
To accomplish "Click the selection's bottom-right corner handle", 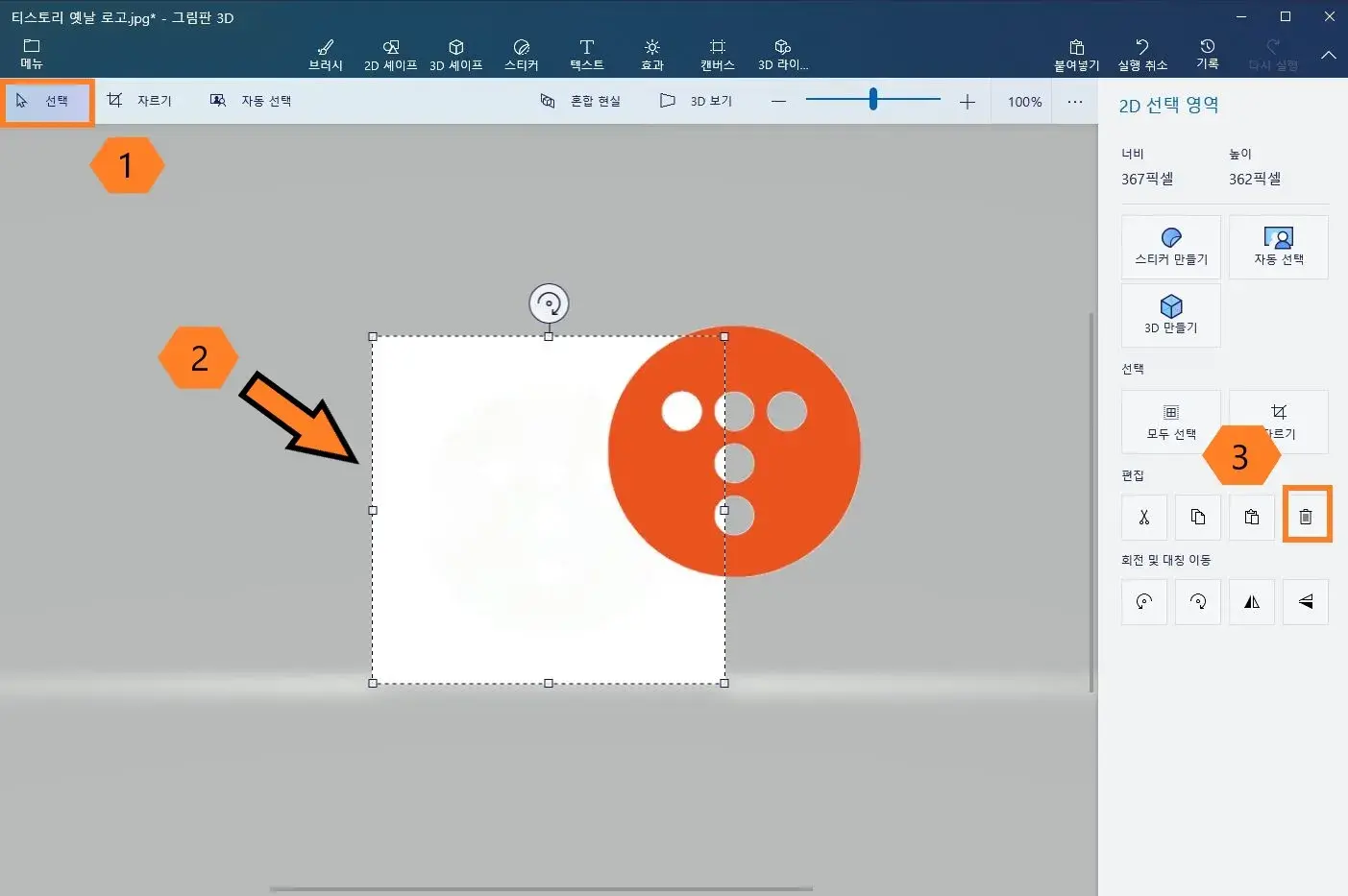I will pyautogui.click(x=724, y=684).
